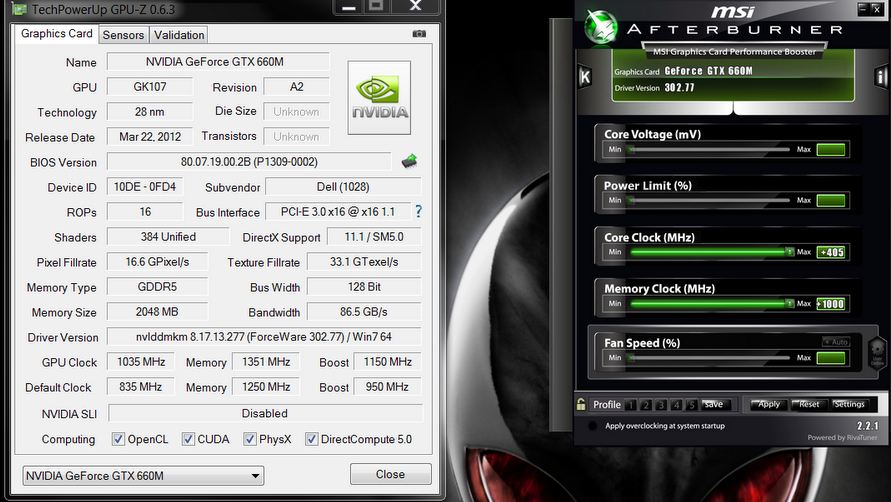Click the Bus Interface question mark help

point(418,211)
